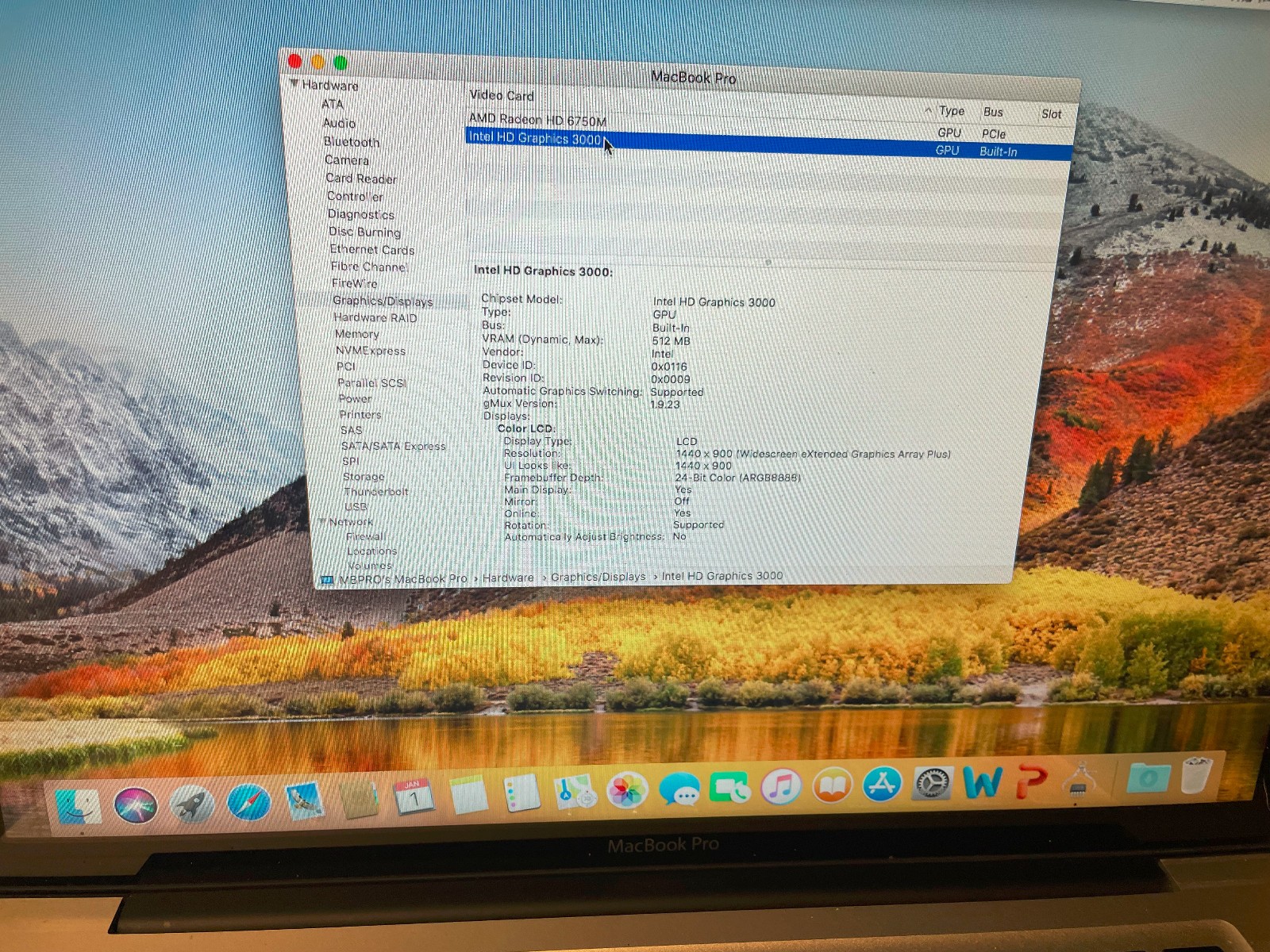Select Locations under Network
1270x952 pixels.
click(x=371, y=551)
